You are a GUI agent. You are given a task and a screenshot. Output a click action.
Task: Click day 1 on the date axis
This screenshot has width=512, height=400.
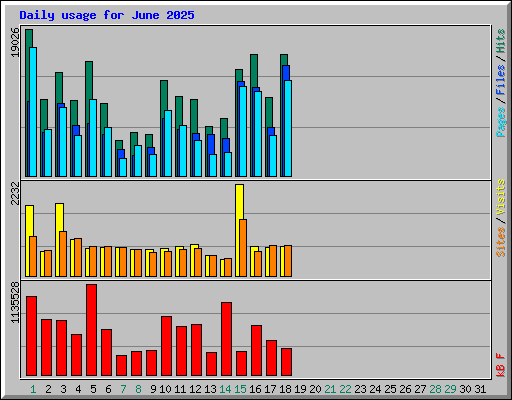(x=33, y=389)
